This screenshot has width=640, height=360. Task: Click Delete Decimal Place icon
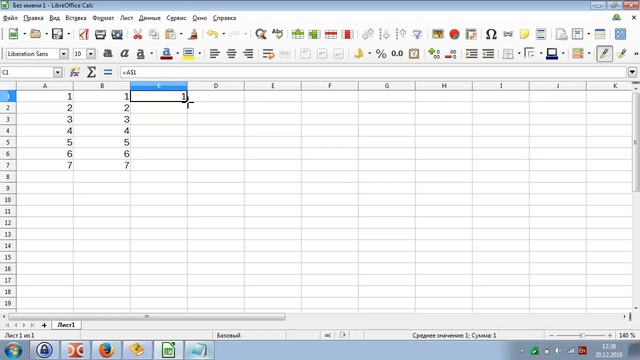[x=451, y=53]
